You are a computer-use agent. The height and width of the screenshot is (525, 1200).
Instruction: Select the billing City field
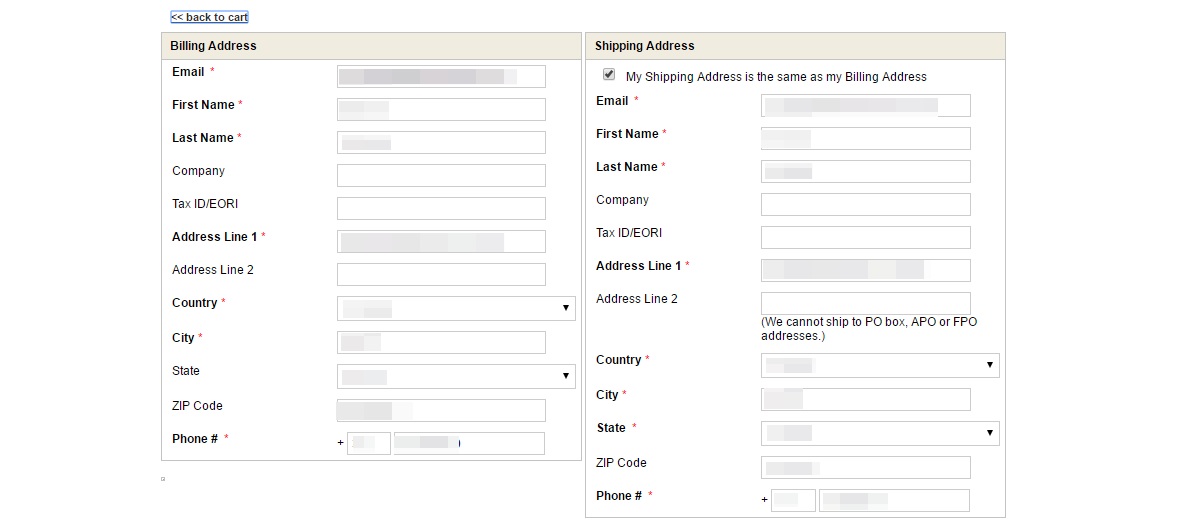[x=441, y=342]
